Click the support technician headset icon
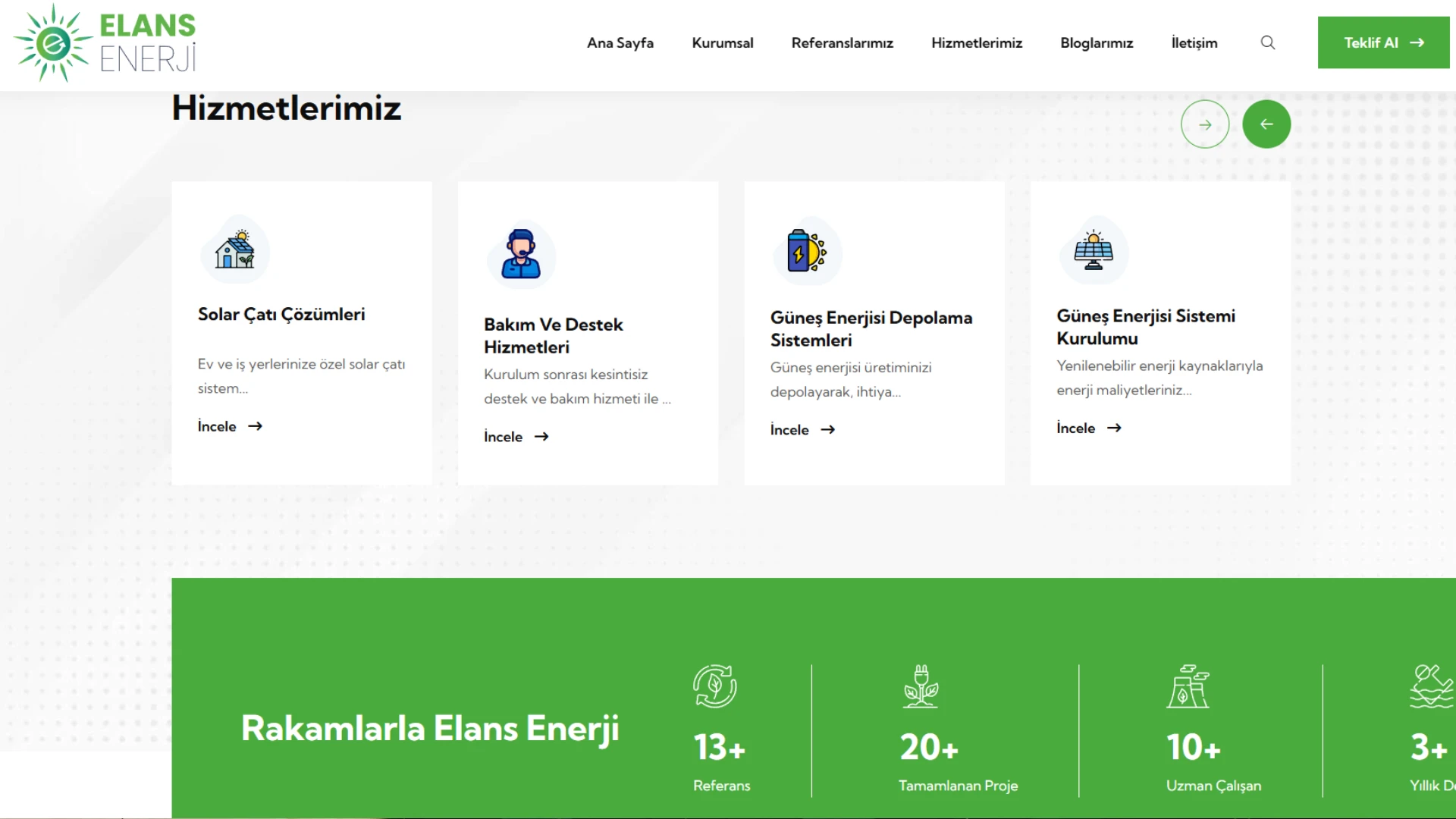Screen dimensions: 1456x819 (521, 254)
